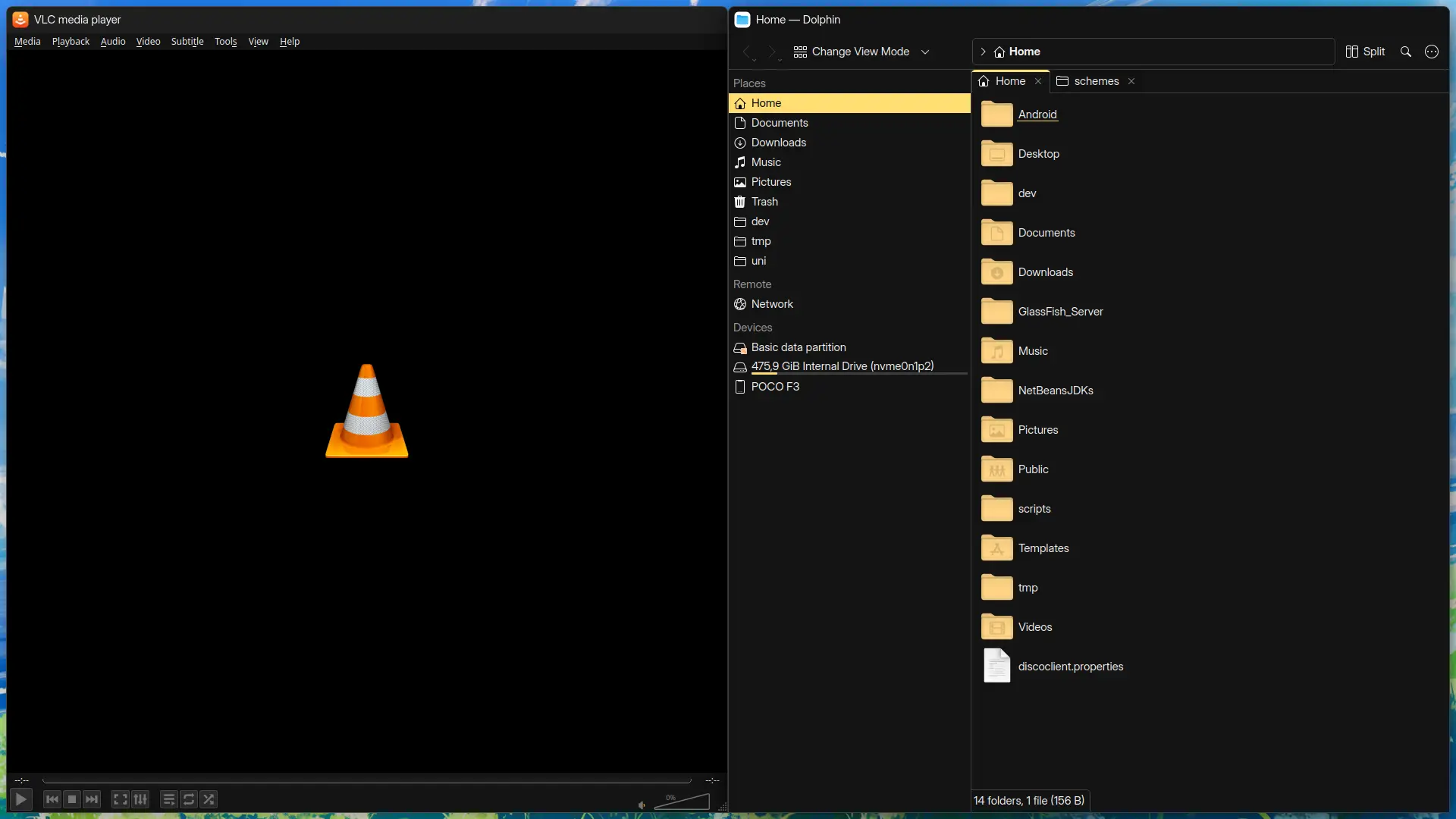Open the Media menu in VLC
This screenshot has width=1456, height=819.
pyautogui.click(x=27, y=42)
